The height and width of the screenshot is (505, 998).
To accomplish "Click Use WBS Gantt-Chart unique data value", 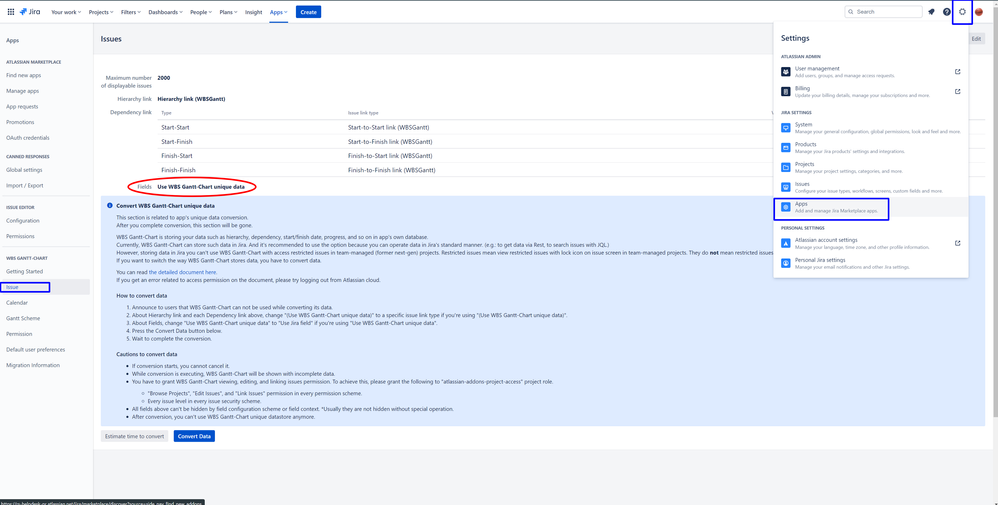I will (x=201, y=187).
